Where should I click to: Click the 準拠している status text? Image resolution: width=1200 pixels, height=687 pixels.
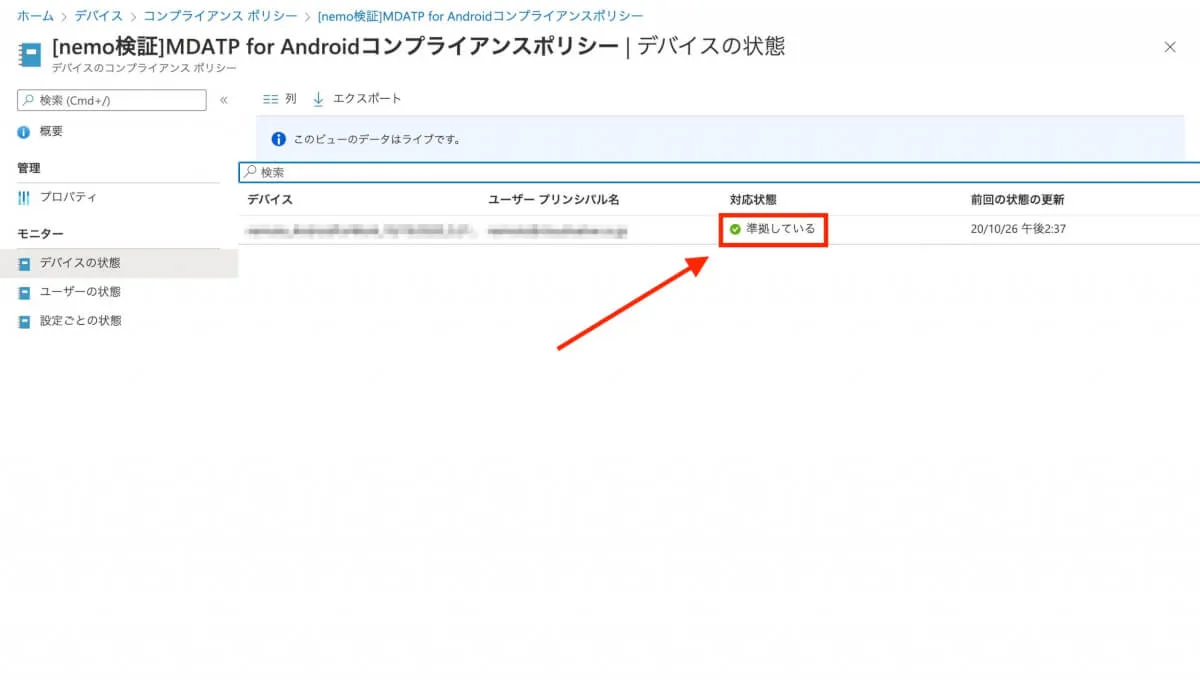coord(781,229)
